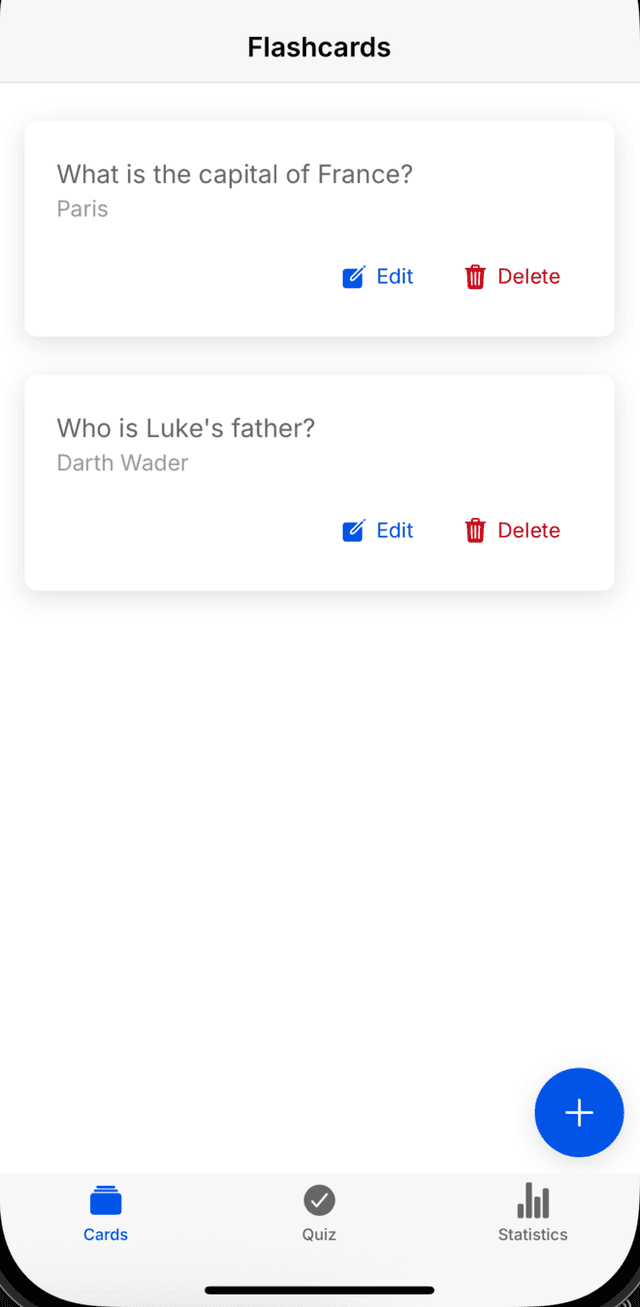Tap the Quiz checkmark icon
This screenshot has width=640, height=1307.
(318, 1199)
